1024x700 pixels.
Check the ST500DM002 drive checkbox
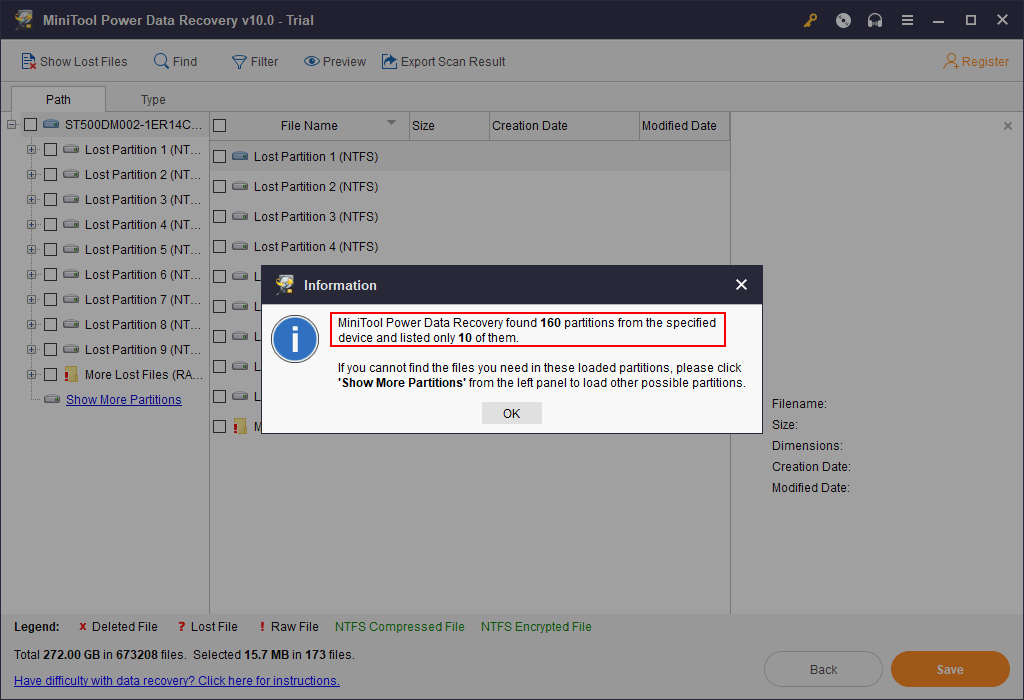click(x=31, y=124)
